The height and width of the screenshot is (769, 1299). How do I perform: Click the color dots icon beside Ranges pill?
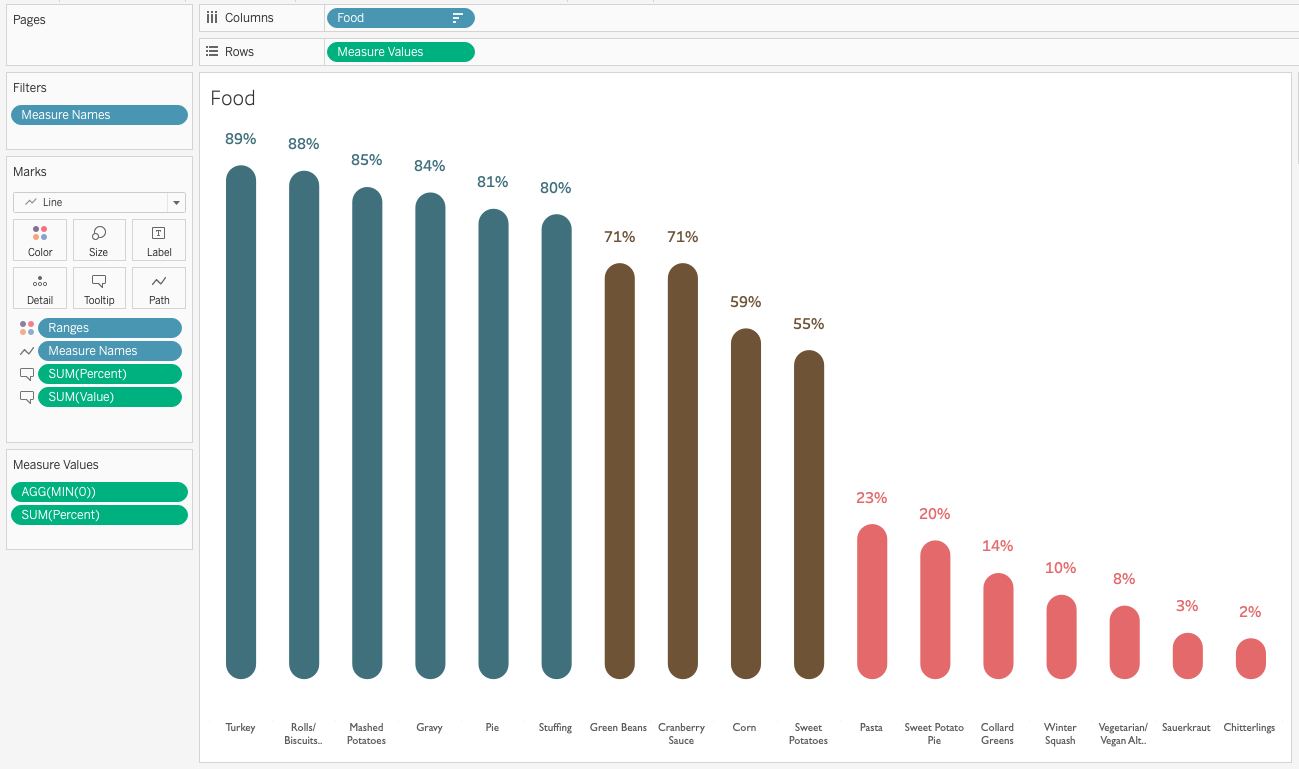(x=27, y=327)
